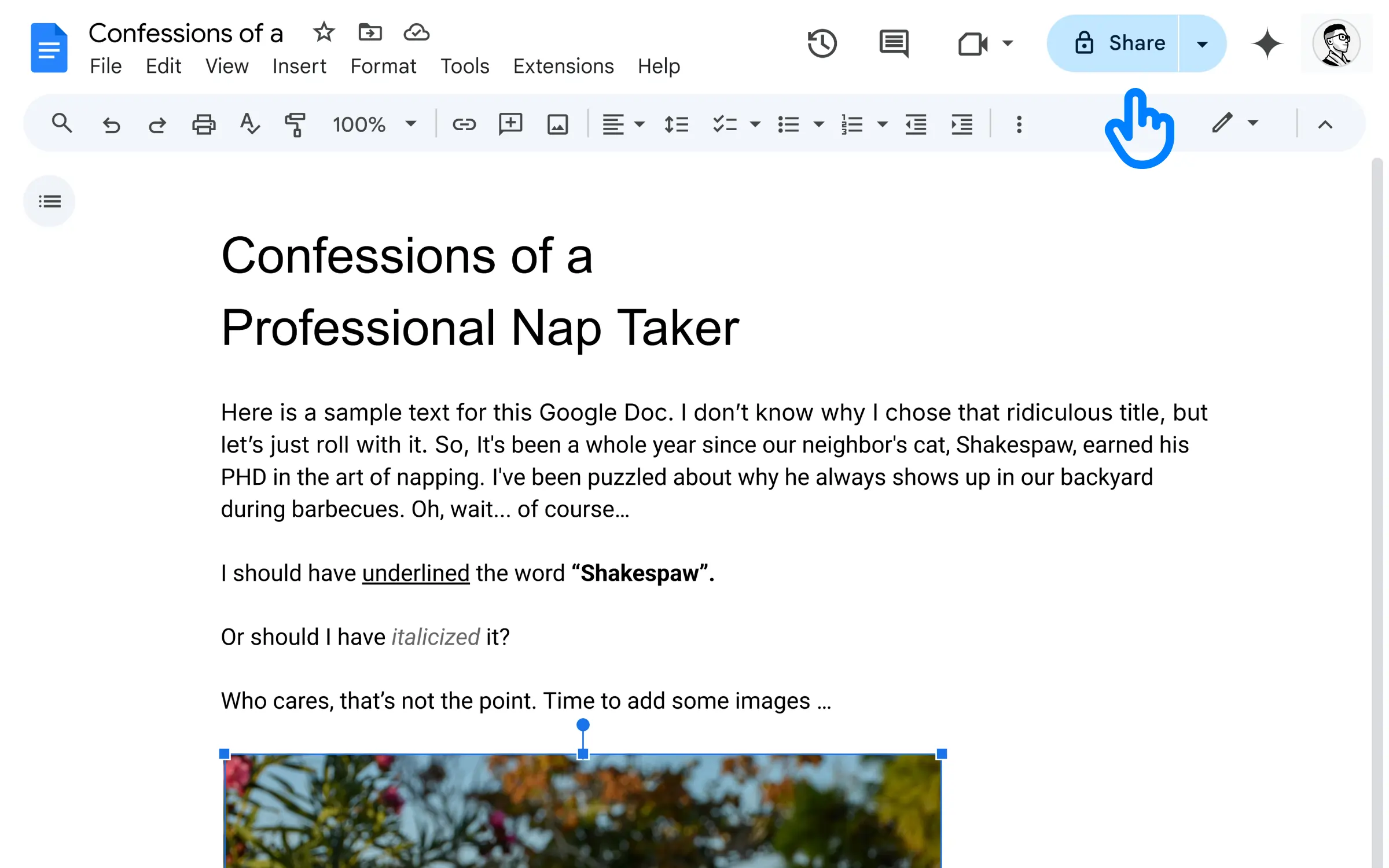Open version history clock icon
1389x868 pixels.
822,43
